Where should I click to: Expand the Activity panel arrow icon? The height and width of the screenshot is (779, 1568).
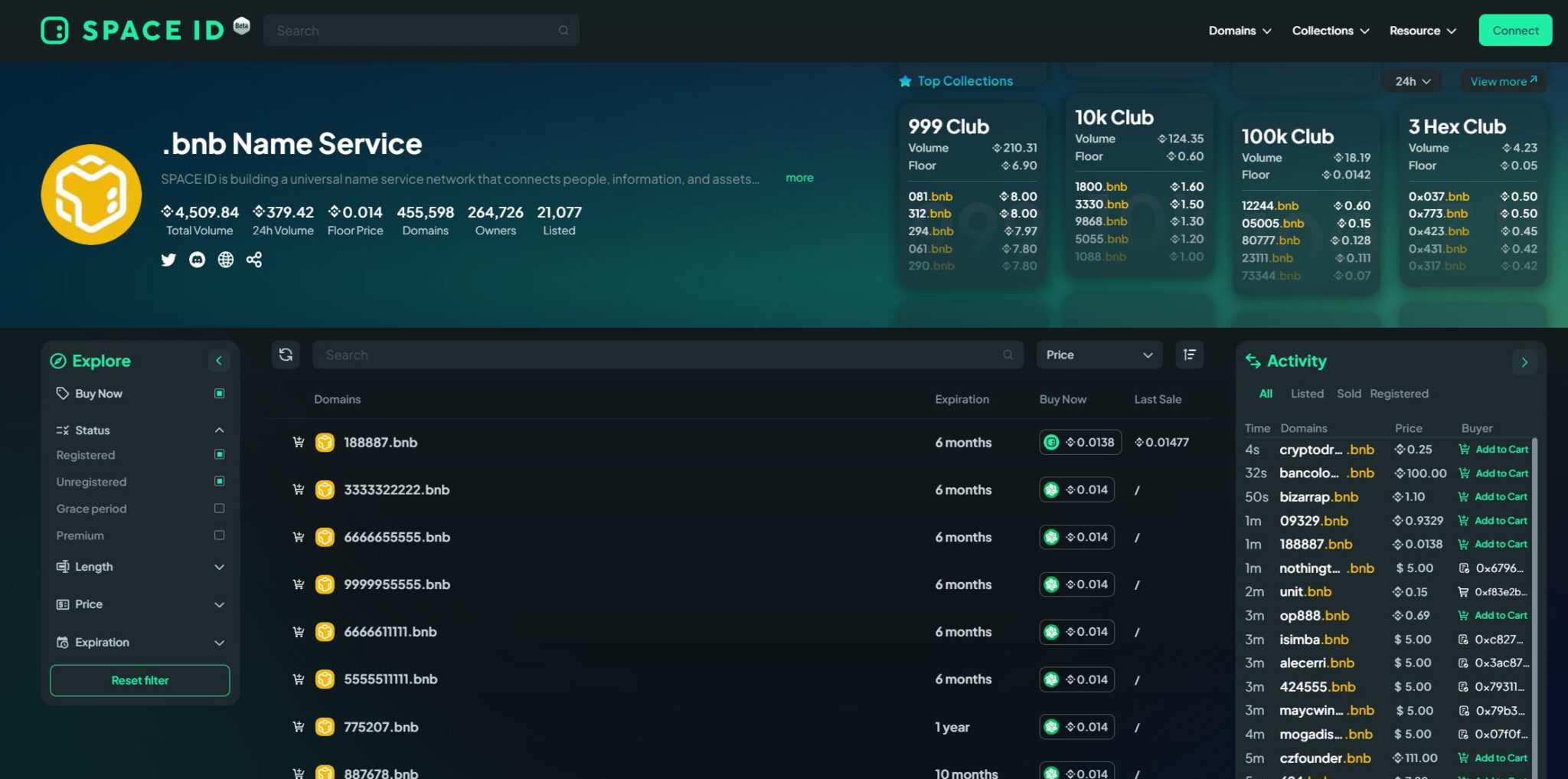[1524, 362]
